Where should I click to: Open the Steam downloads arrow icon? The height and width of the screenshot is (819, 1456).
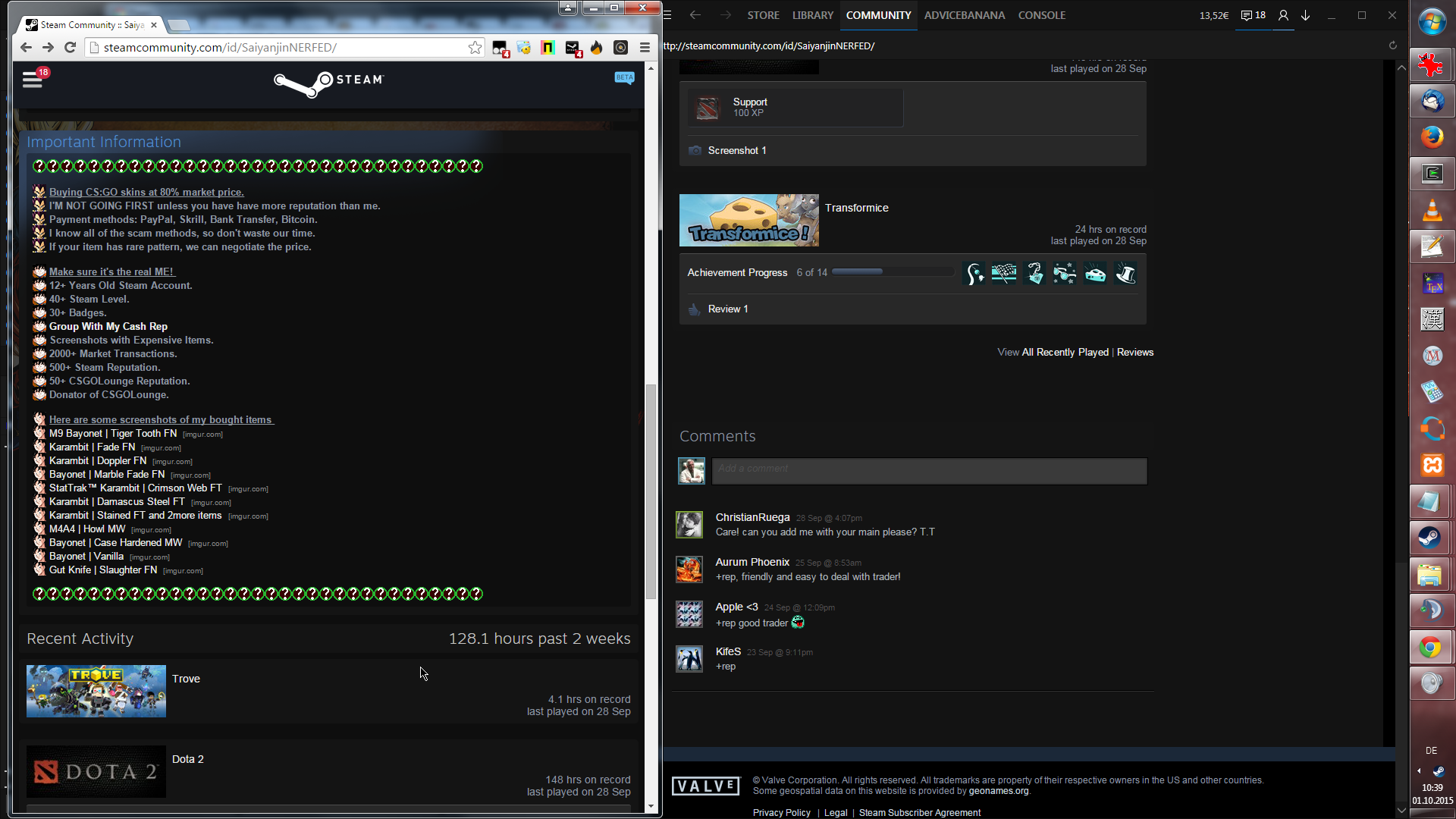click(1306, 15)
